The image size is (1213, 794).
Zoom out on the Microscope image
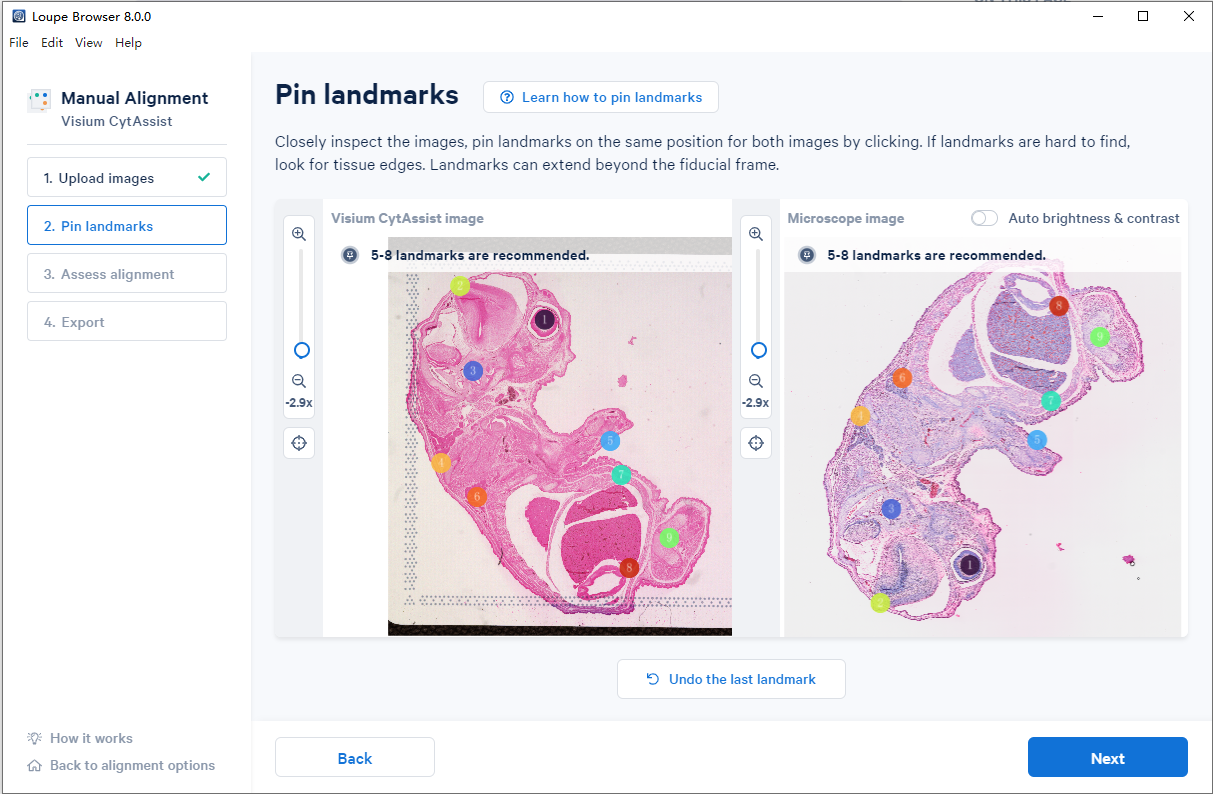[x=756, y=381]
